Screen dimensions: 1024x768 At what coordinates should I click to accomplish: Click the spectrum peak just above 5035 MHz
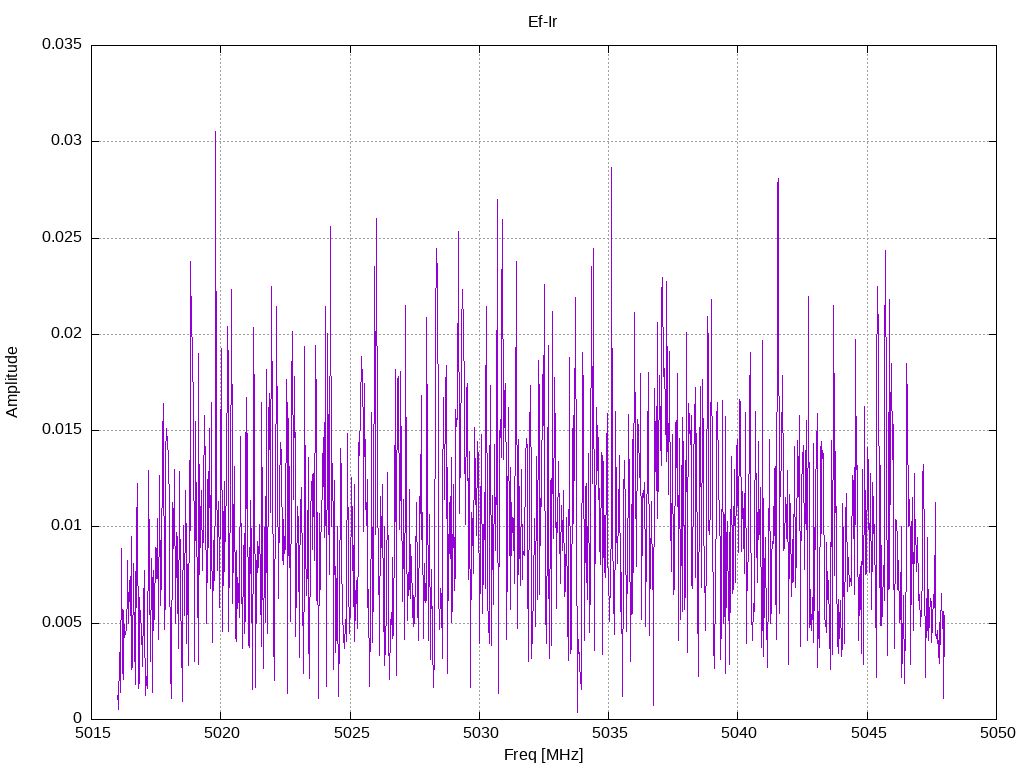click(x=611, y=168)
